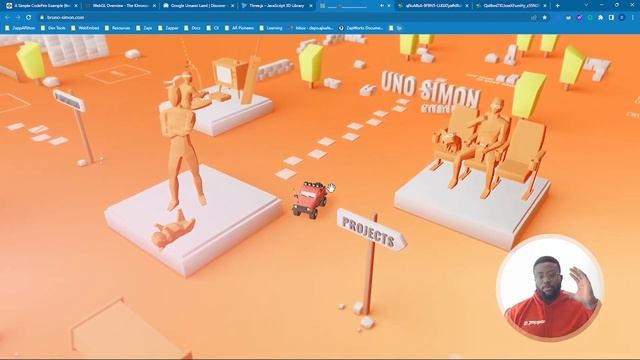
Task: Bookmark this page with the star icon
Action: click(x=544, y=18)
